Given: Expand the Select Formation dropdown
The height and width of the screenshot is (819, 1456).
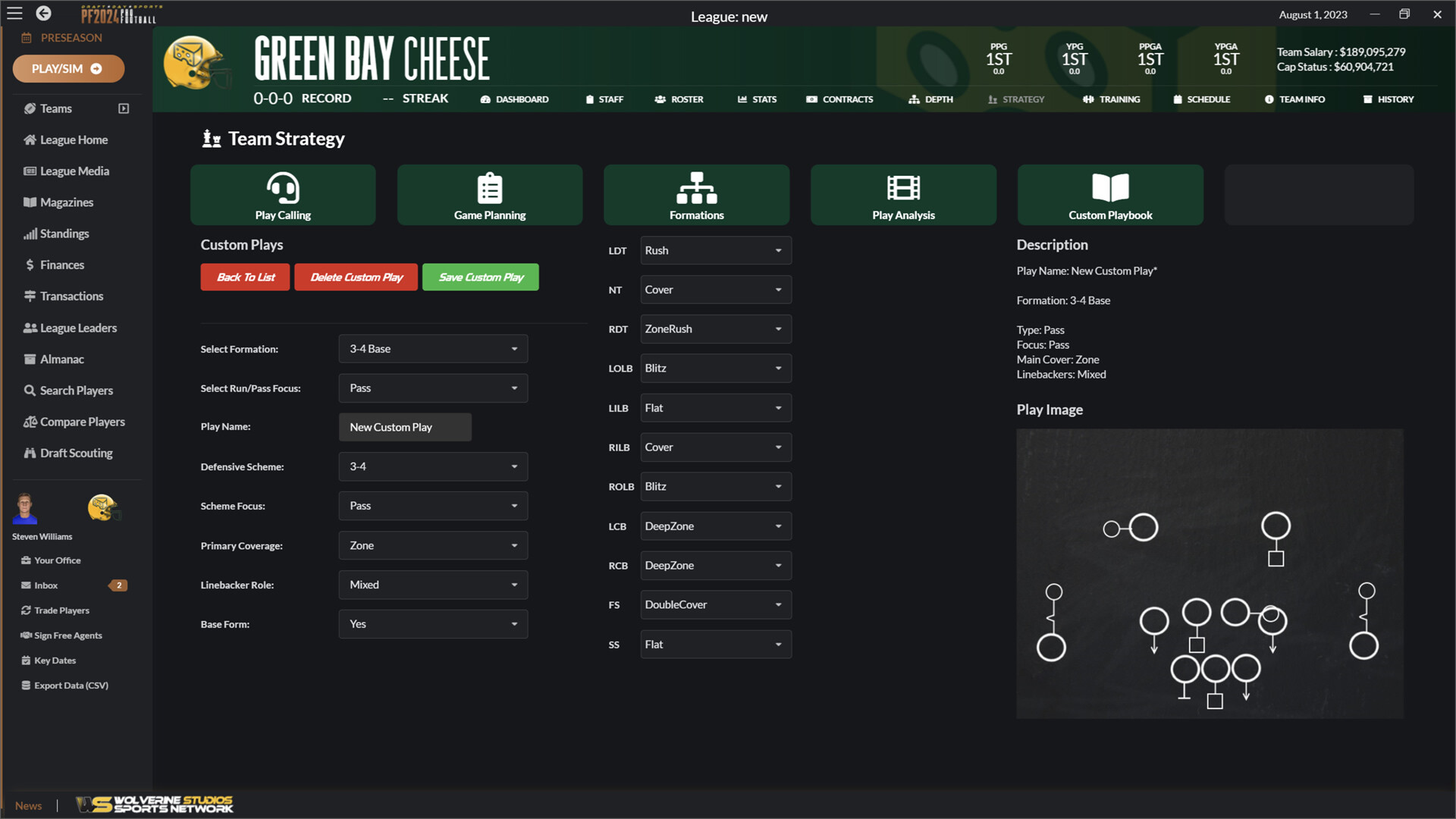Looking at the screenshot, I should (432, 348).
